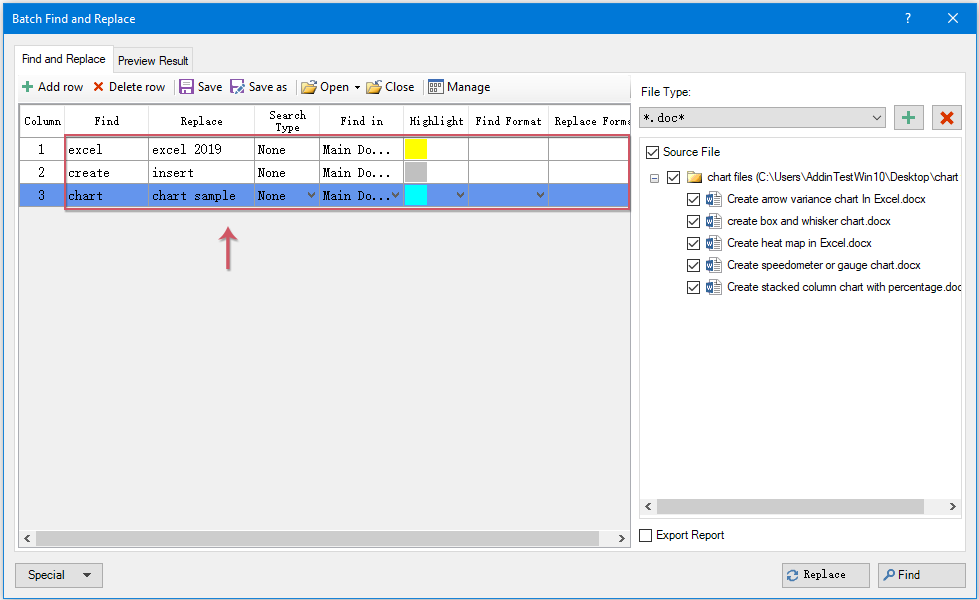Click the Add row plus icon
The height and width of the screenshot is (600, 979).
27,87
